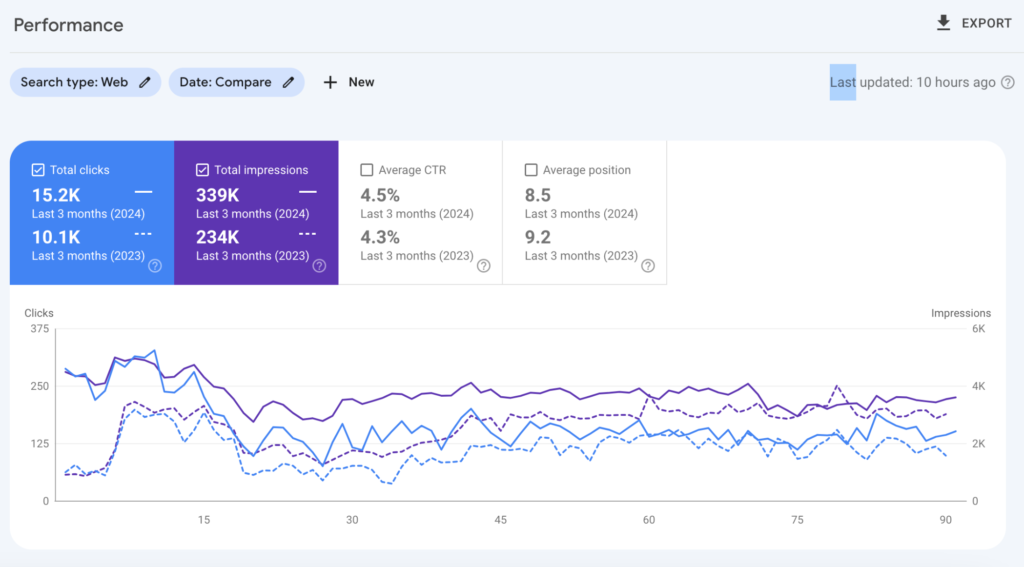Open the Date: Compare filter chip
1024x567 pixels.
coord(226,82)
